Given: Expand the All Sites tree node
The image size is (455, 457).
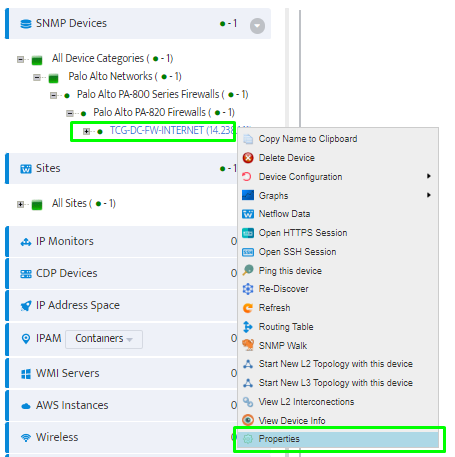Looking at the screenshot, I should point(20,204).
